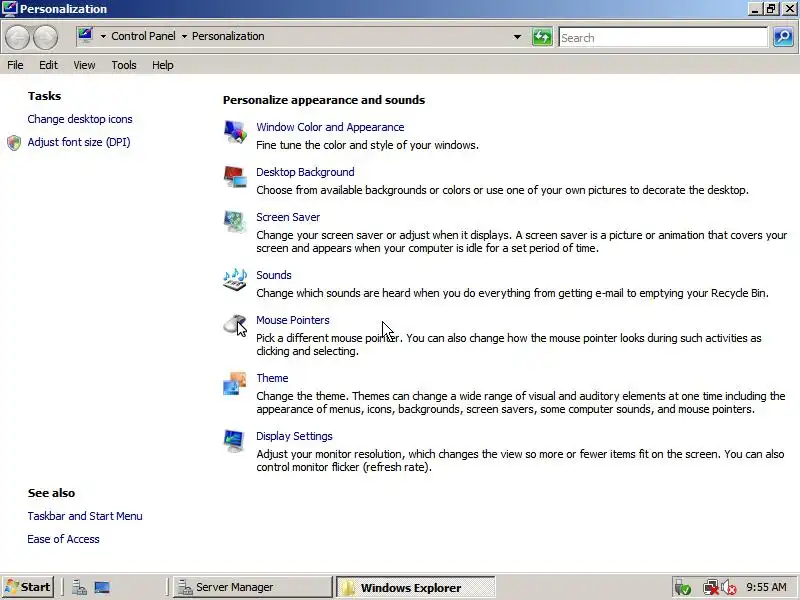This screenshot has width=800, height=600.
Task: Click in the Search input field
Action: click(x=663, y=37)
